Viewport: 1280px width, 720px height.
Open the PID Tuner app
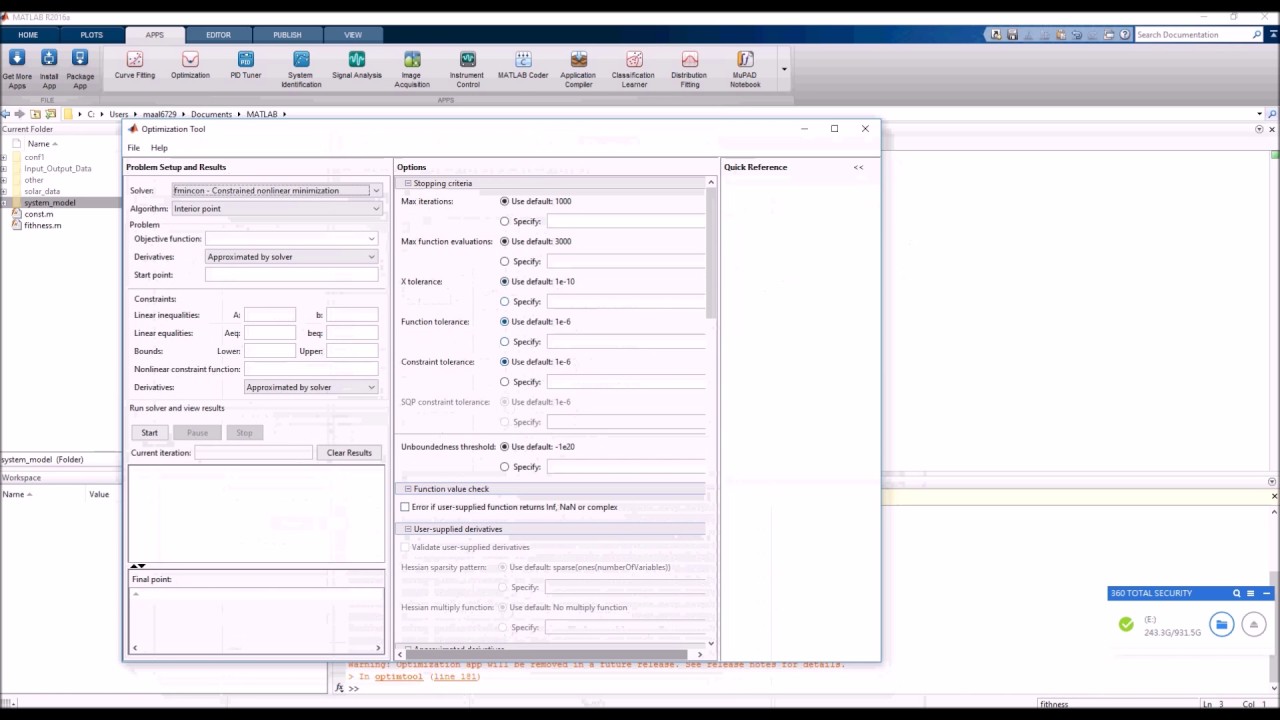pyautogui.click(x=246, y=66)
